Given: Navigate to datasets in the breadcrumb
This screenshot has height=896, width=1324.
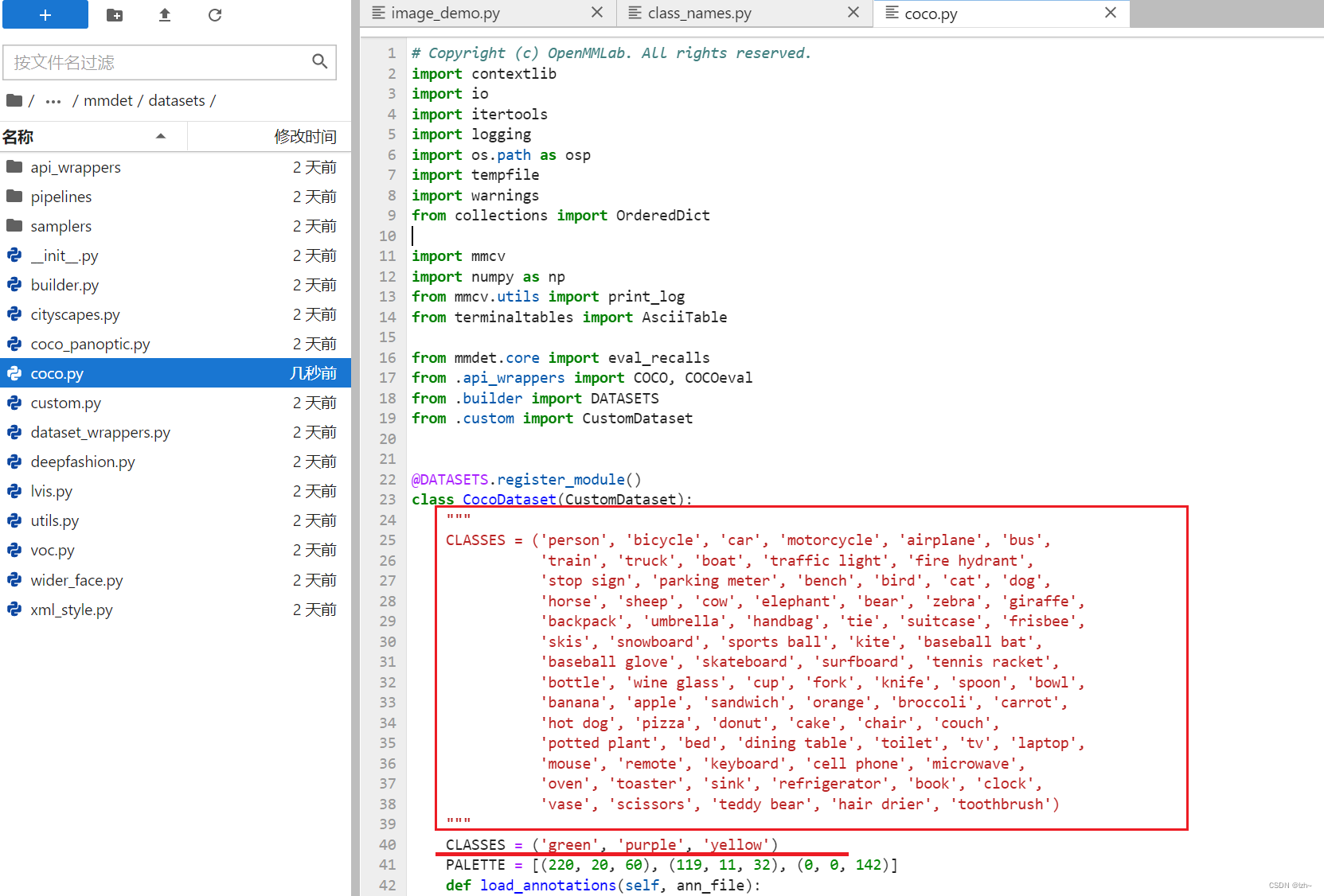Looking at the screenshot, I should (177, 100).
